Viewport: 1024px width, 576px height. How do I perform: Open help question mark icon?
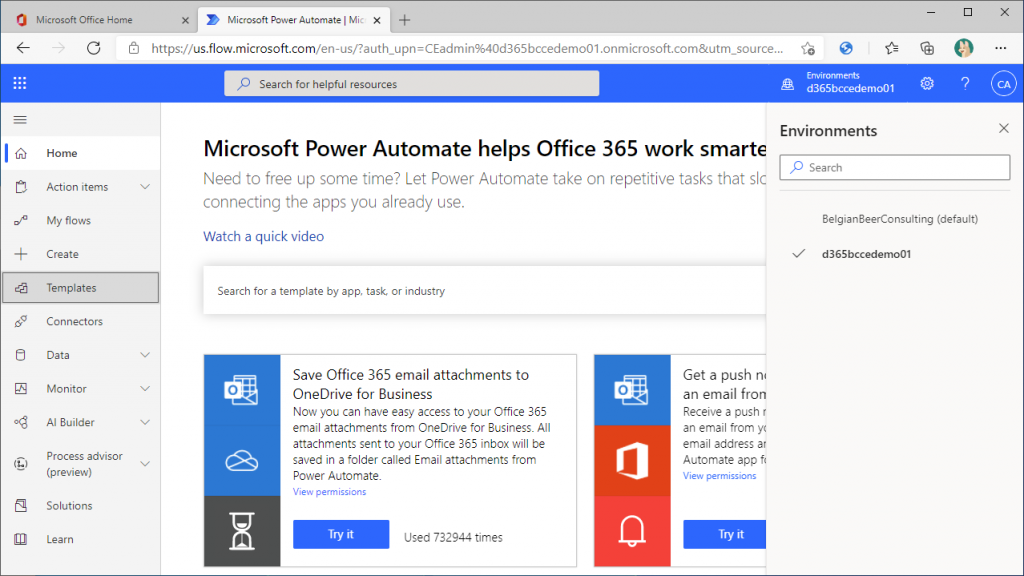[x=965, y=84]
